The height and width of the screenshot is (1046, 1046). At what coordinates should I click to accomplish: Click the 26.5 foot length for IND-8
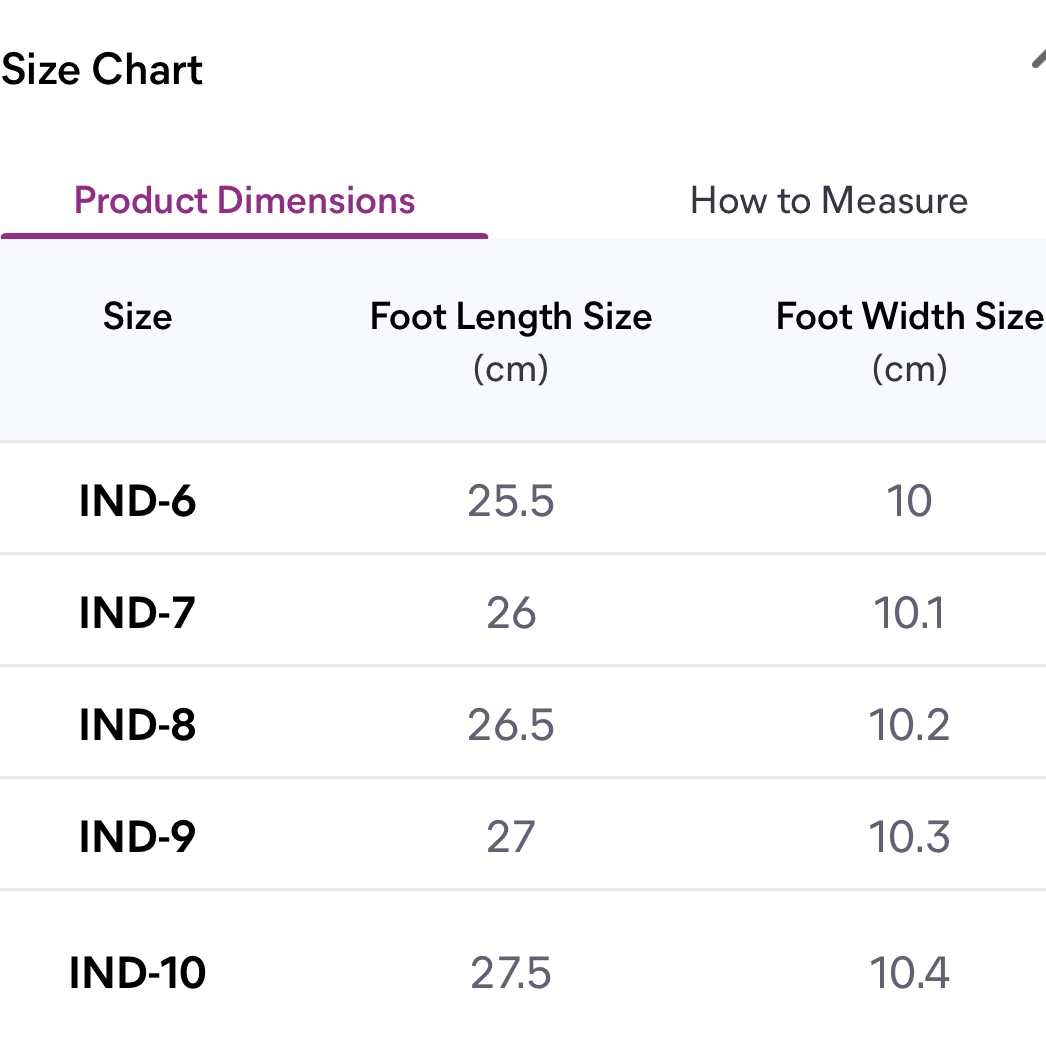click(x=511, y=725)
